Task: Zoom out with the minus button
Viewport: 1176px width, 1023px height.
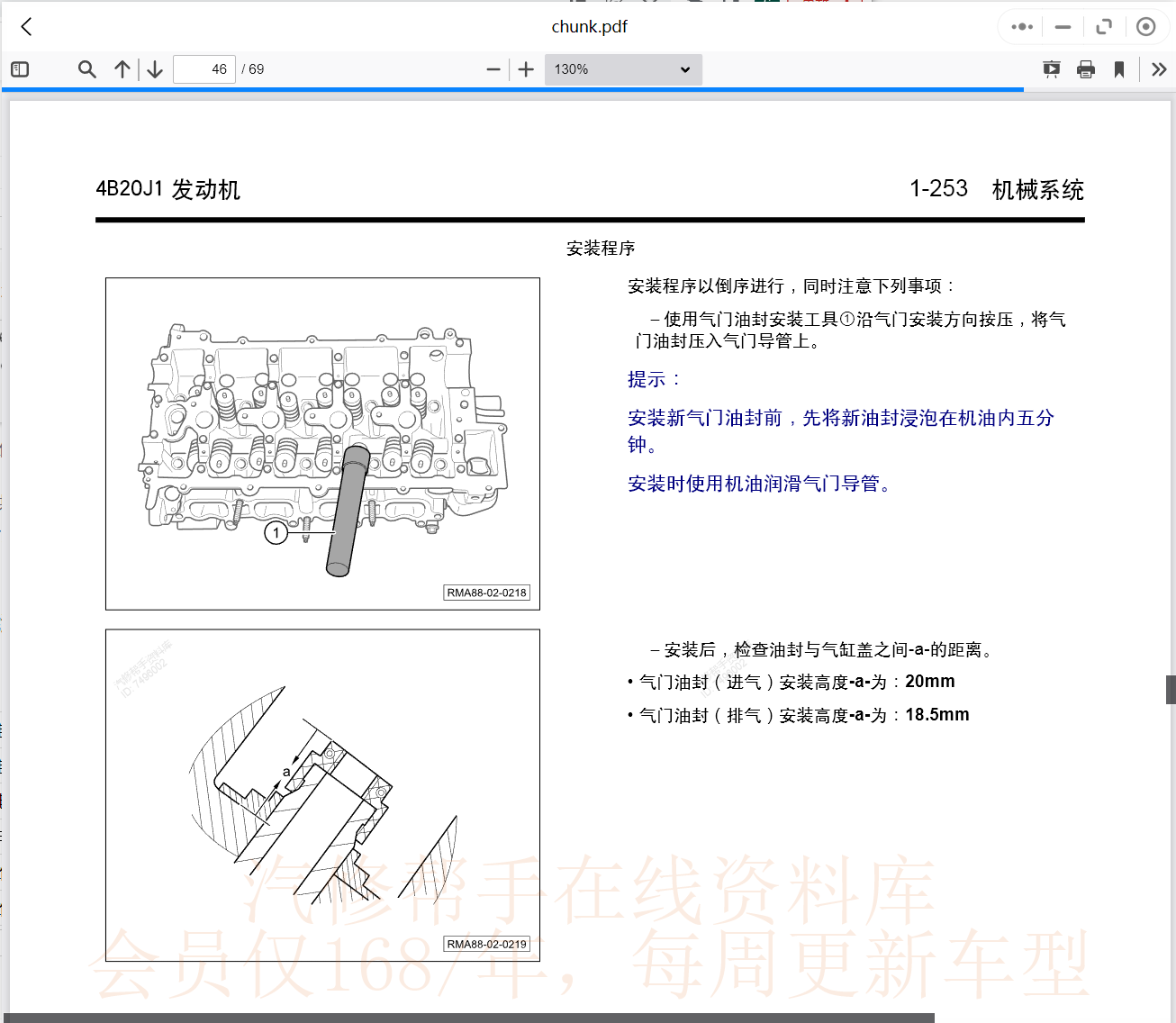Action: 493,68
